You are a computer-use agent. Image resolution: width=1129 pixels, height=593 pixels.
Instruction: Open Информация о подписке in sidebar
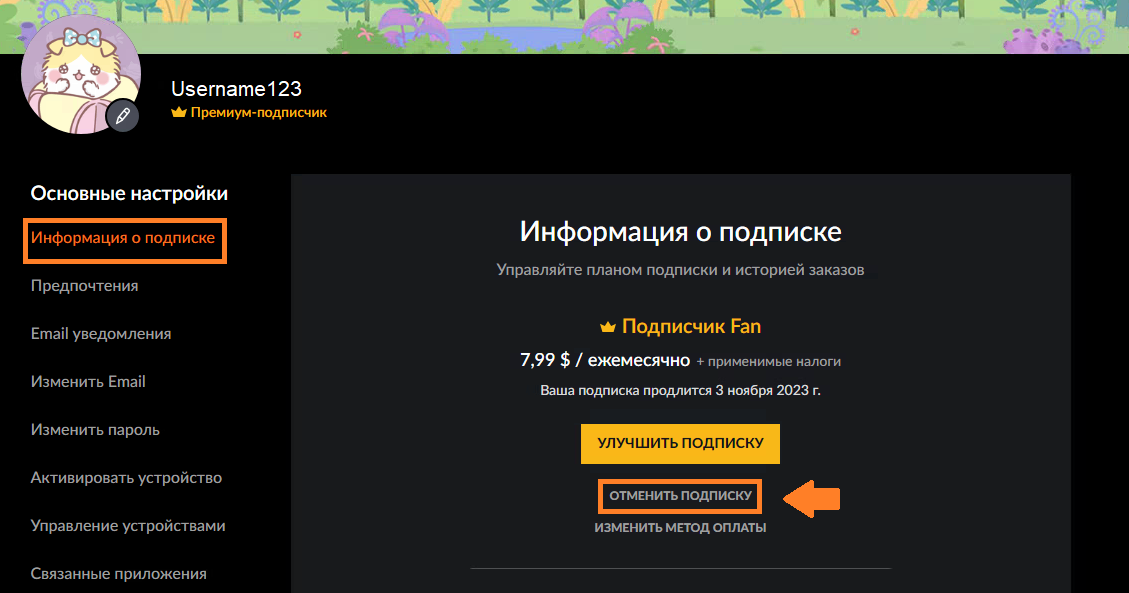coord(123,238)
